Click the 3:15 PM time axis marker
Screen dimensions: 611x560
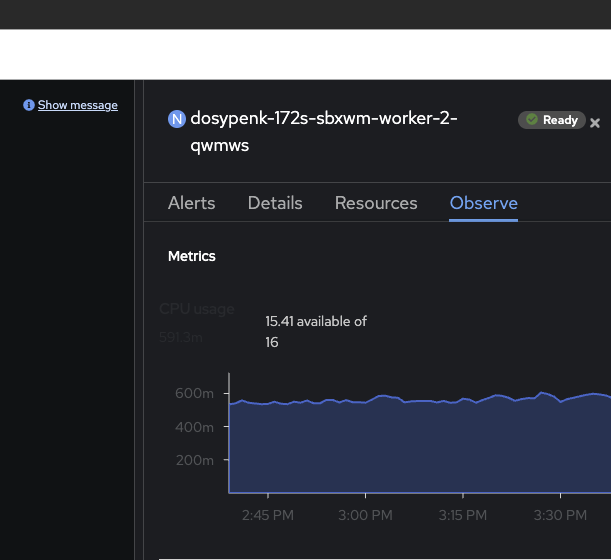(463, 516)
